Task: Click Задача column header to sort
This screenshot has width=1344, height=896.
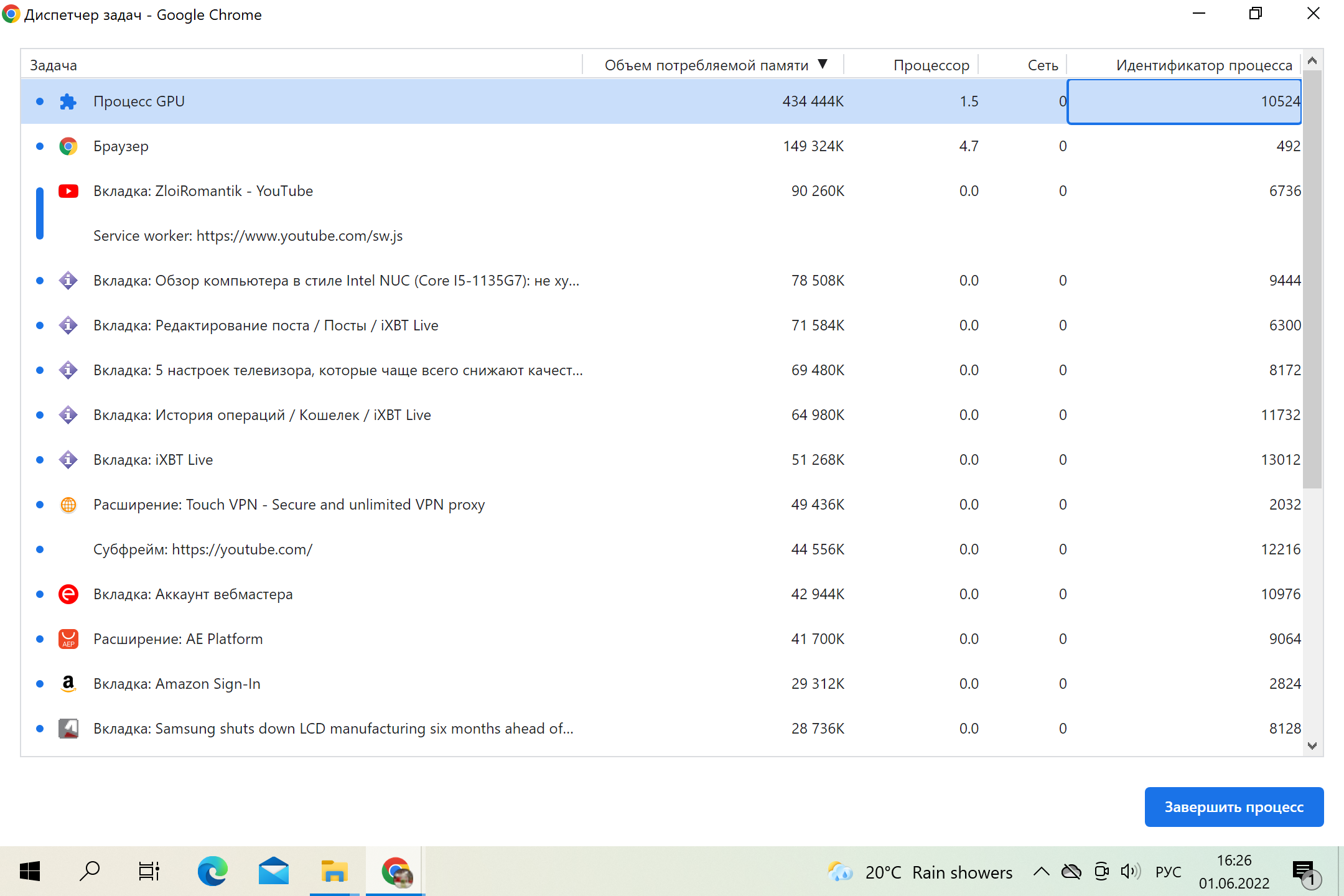Action: click(x=54, y=64)
